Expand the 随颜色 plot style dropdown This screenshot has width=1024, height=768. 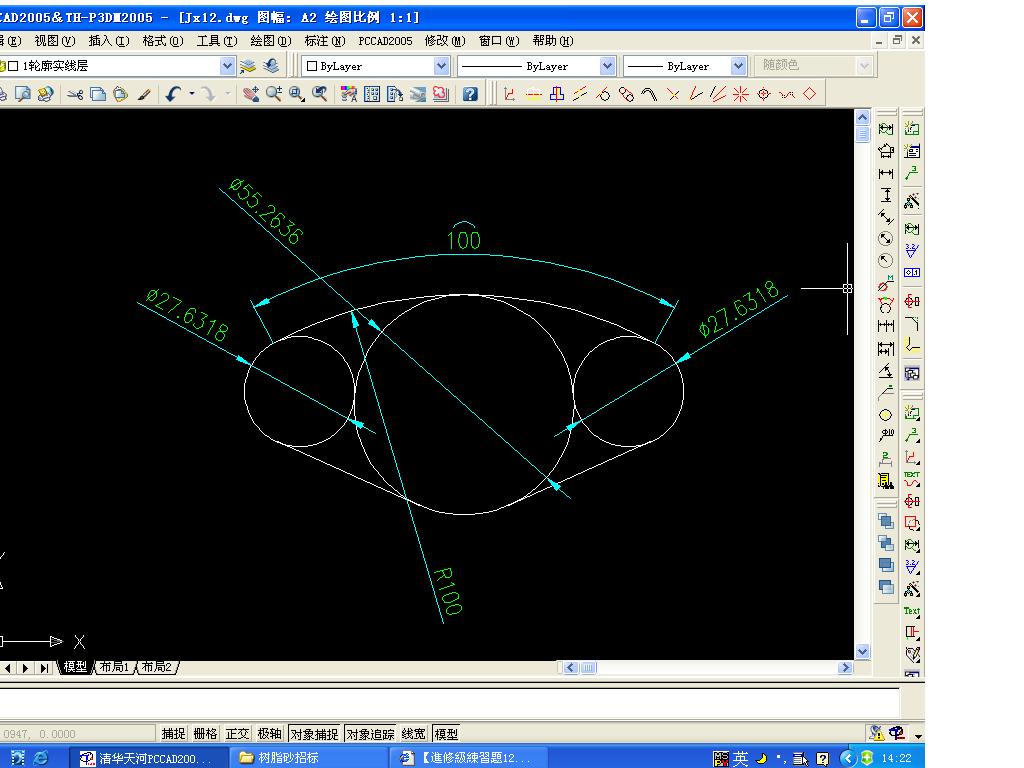coord(864,65)
